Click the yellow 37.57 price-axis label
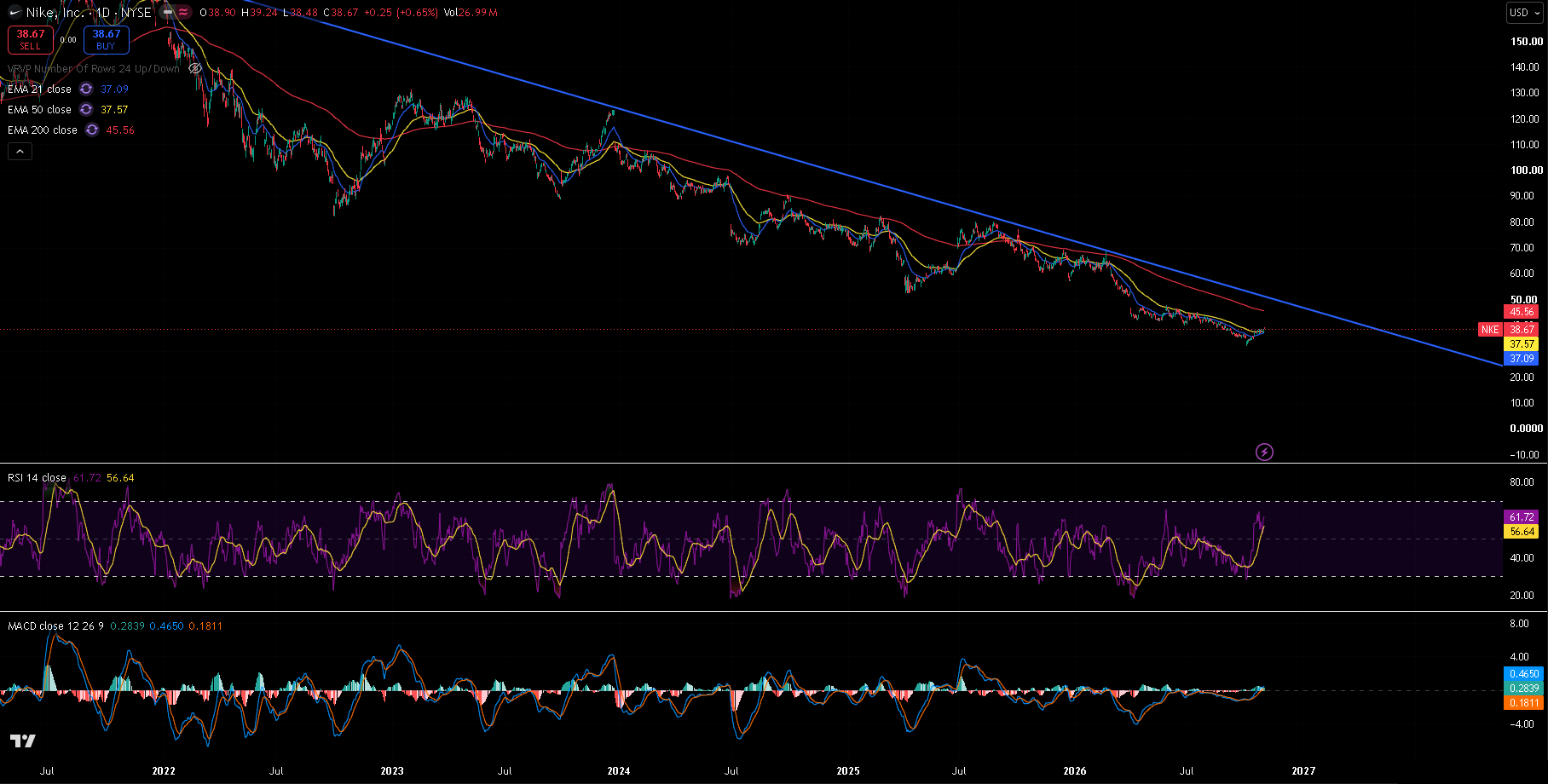 click(1522, 344)
